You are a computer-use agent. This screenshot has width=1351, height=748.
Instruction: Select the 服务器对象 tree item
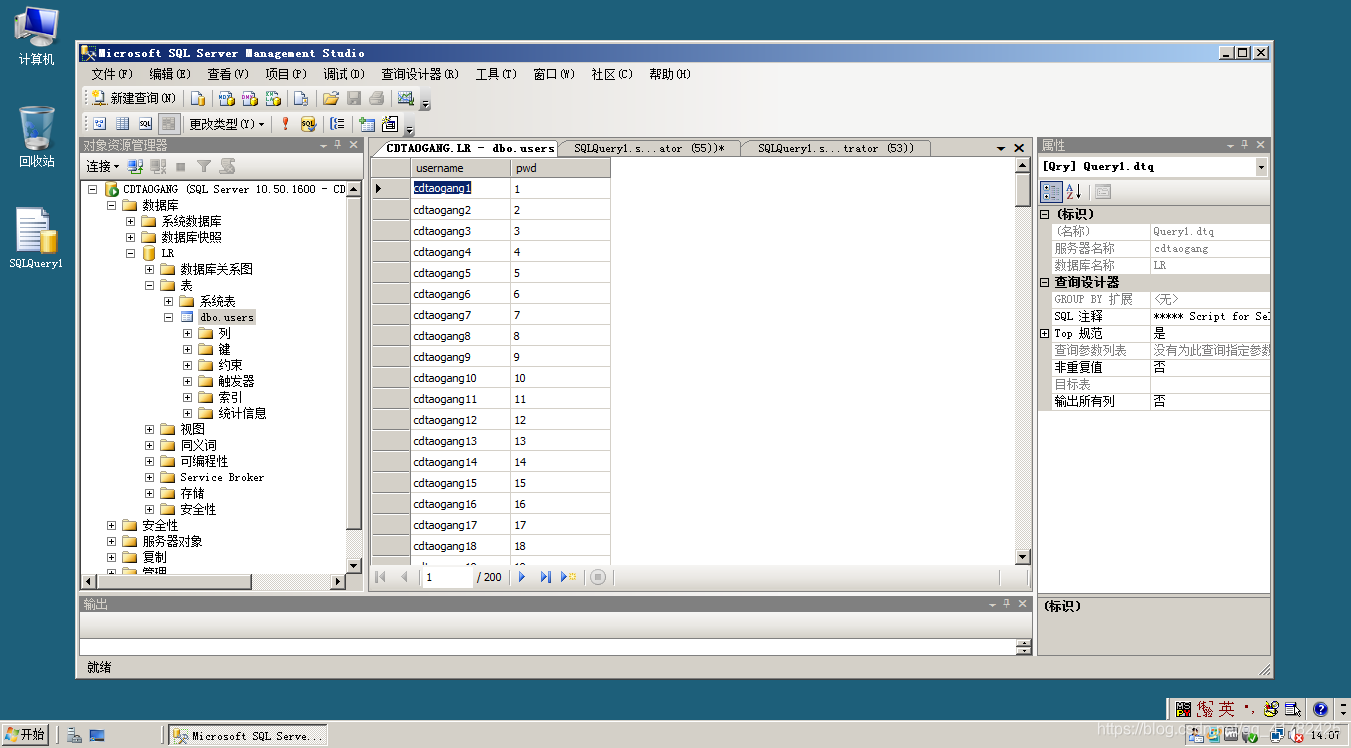[172, 541]
